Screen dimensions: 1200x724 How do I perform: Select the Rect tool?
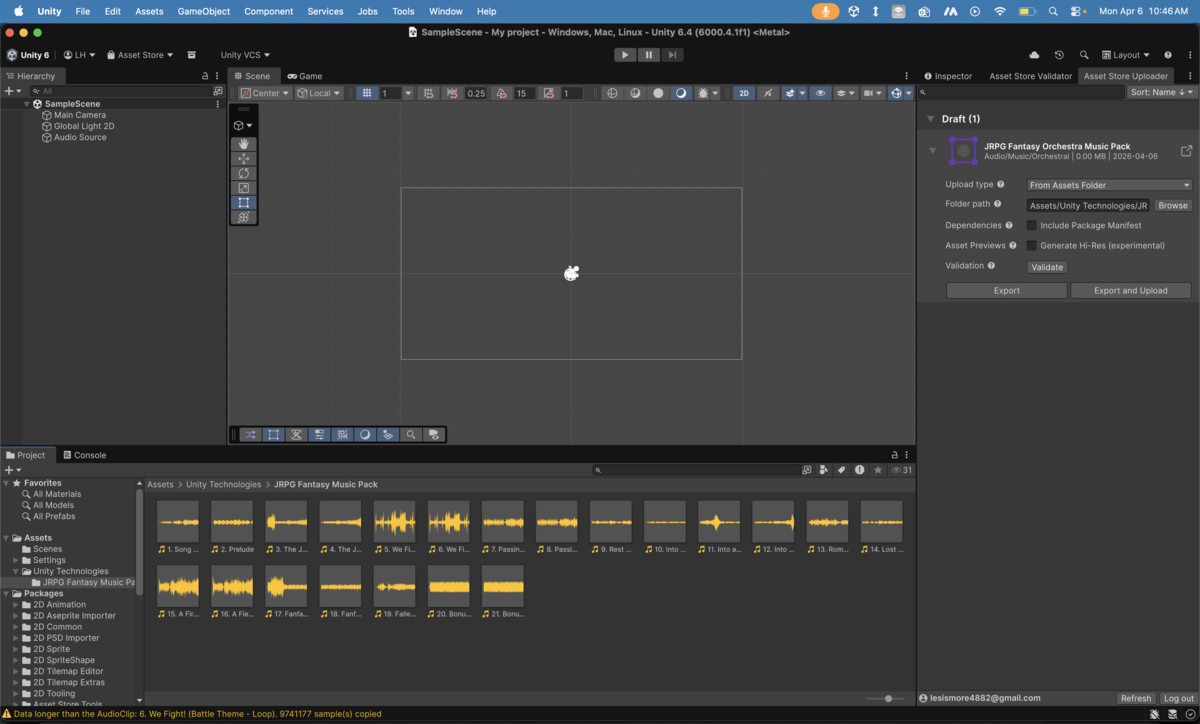[x=244, y=202]
